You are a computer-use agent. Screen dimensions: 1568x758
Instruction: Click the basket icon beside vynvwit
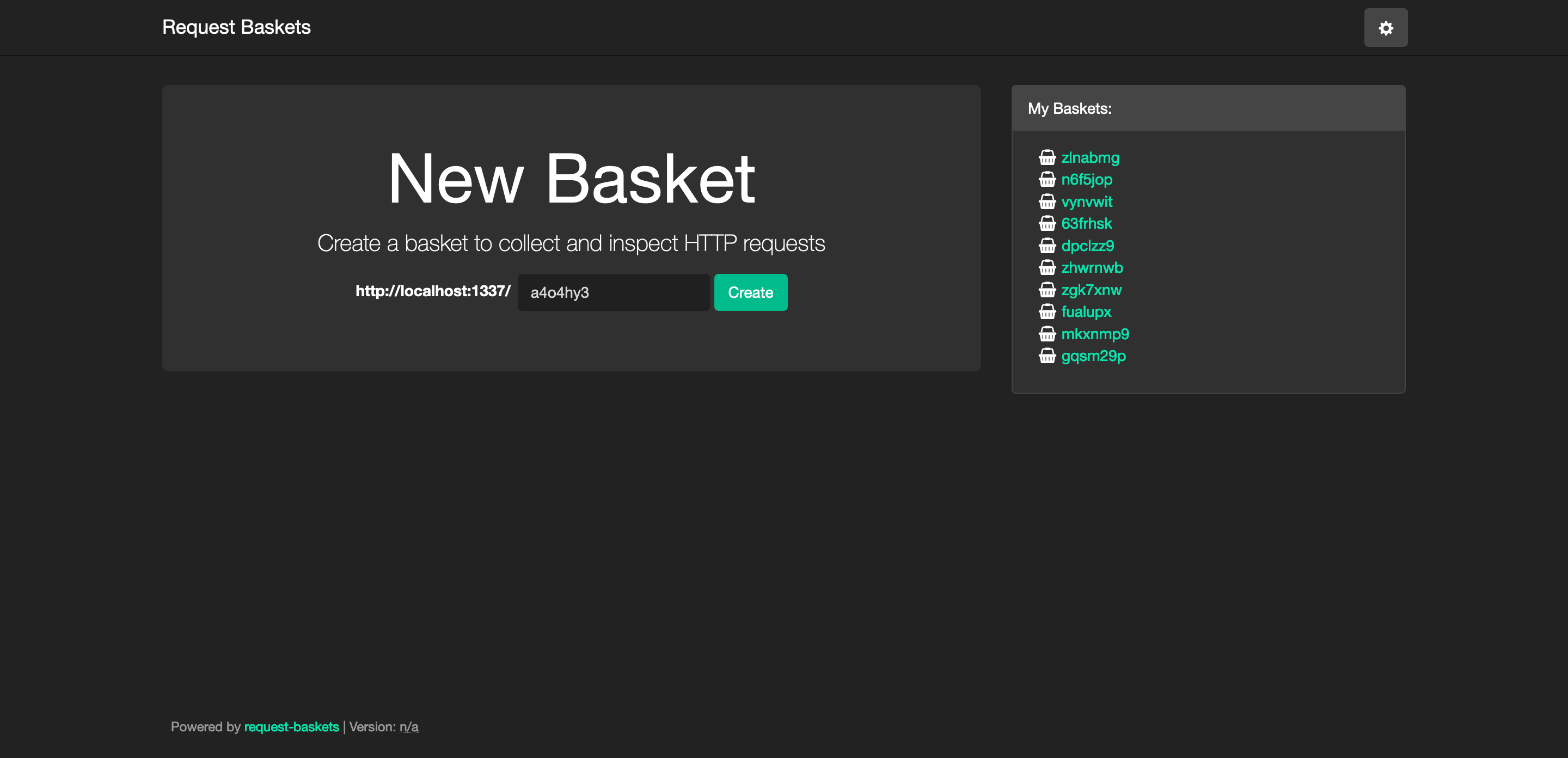pyautogui.click(x=1047, y=201)
